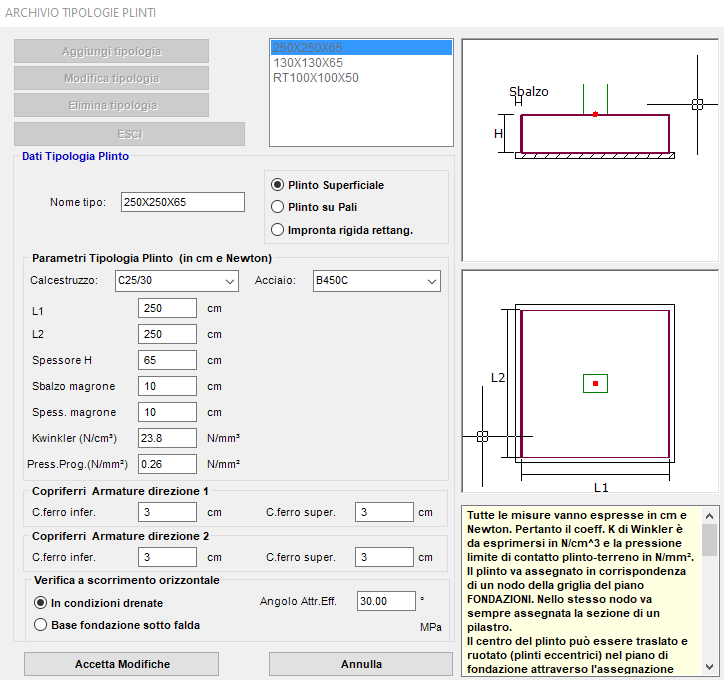The image size is (724, 680).
Task: Click the L1 dimension label in plan drawing
Action: (601, 487)
